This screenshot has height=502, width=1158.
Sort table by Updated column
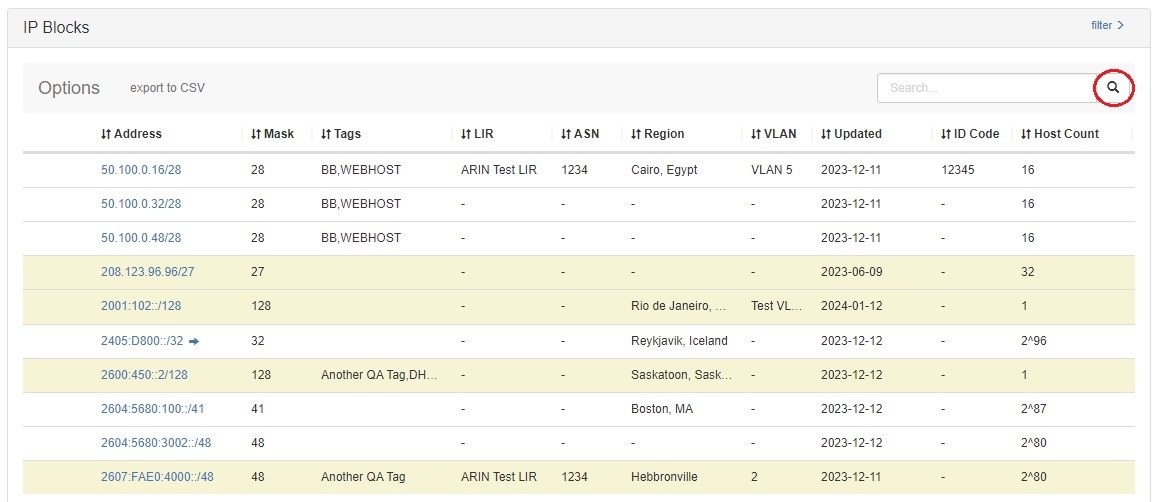coord(851,134)
